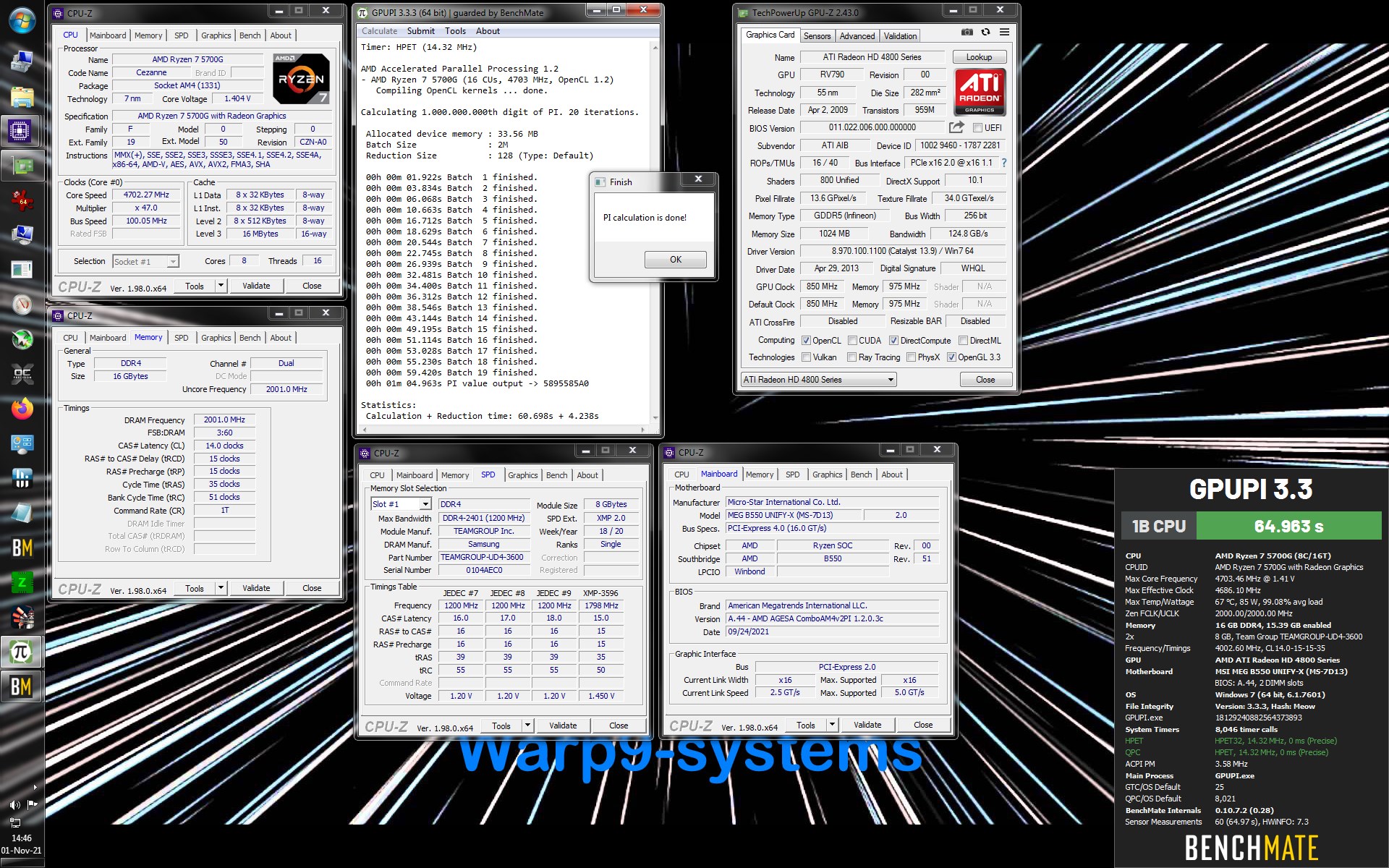This screenshot has width=1389, height=868.
Task: Select the CPU-Z taskbar icon
Action: coord(22,131)
